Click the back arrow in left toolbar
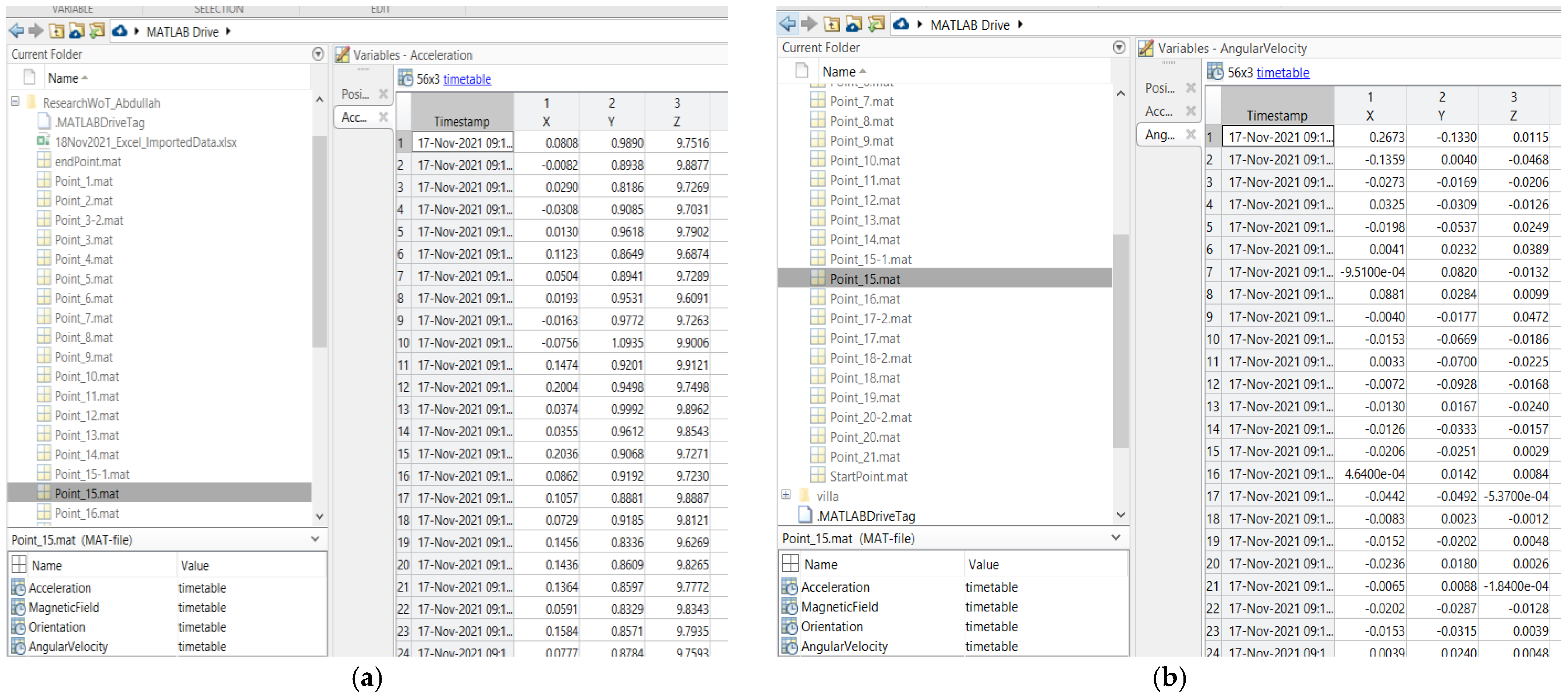 click(x=17, y=31)
